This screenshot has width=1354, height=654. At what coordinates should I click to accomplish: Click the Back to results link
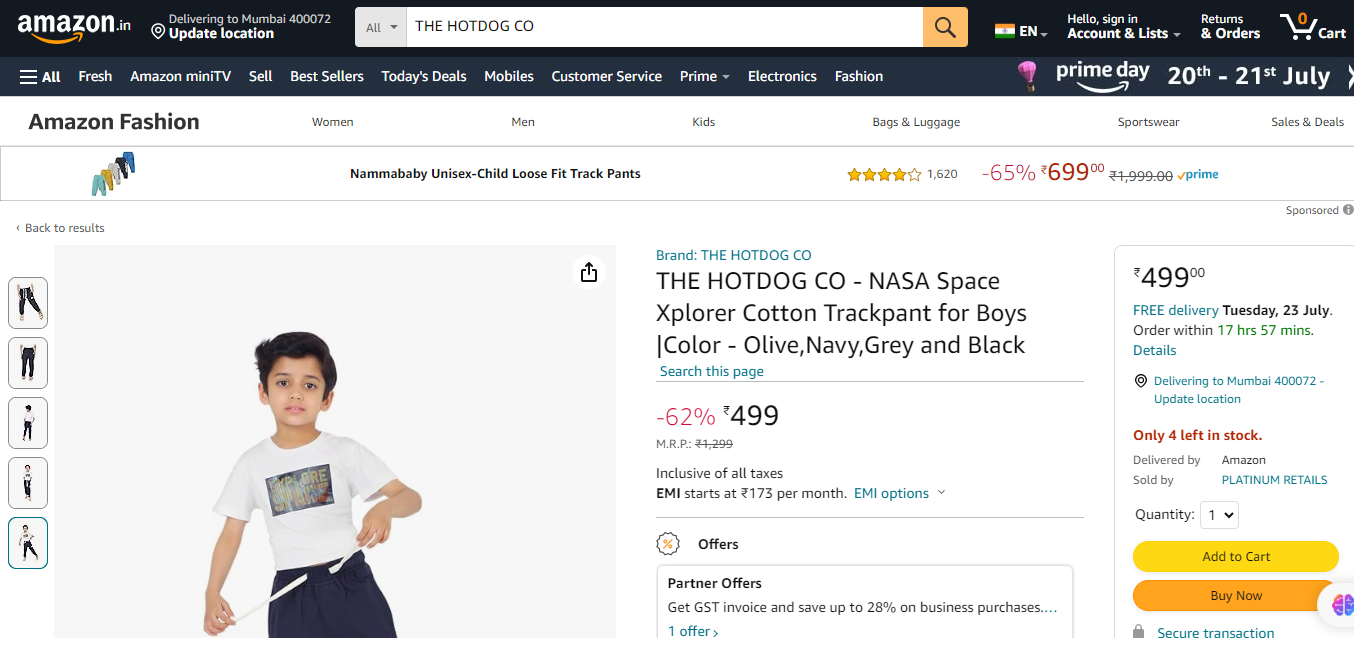click(x=64, y=228)
